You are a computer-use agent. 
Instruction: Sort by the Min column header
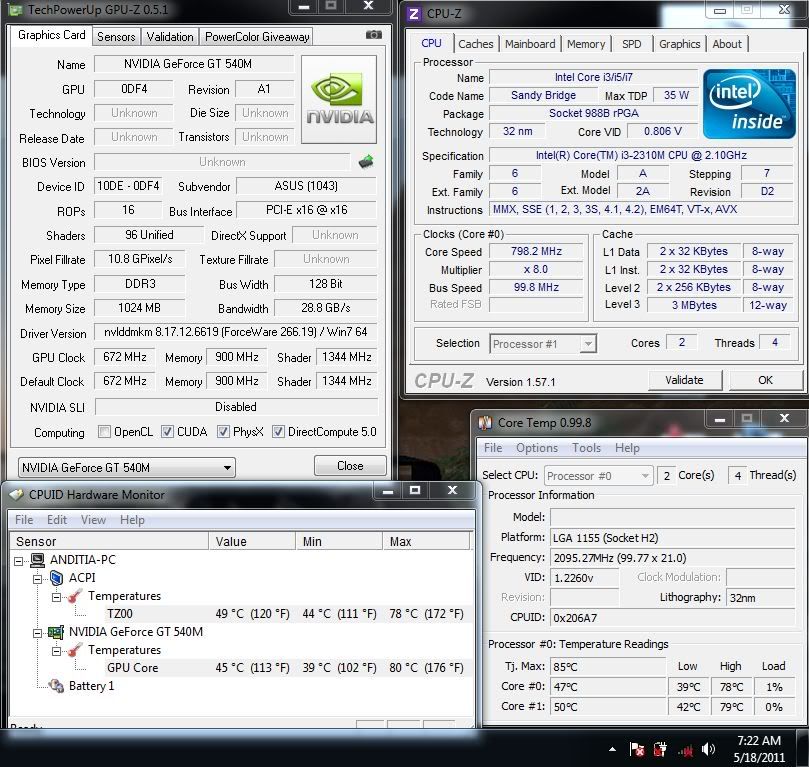coord(339,542)
